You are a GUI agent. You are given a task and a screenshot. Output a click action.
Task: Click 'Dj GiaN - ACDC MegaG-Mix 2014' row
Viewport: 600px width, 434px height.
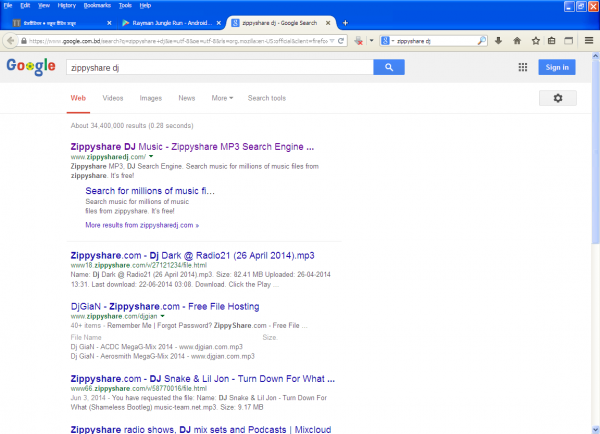click(x=157, y=347)
